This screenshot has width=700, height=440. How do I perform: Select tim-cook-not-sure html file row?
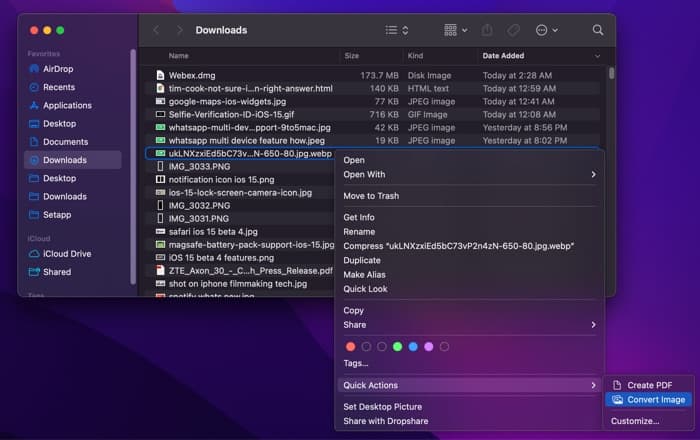pyautogui.click(x=372, y=88)
